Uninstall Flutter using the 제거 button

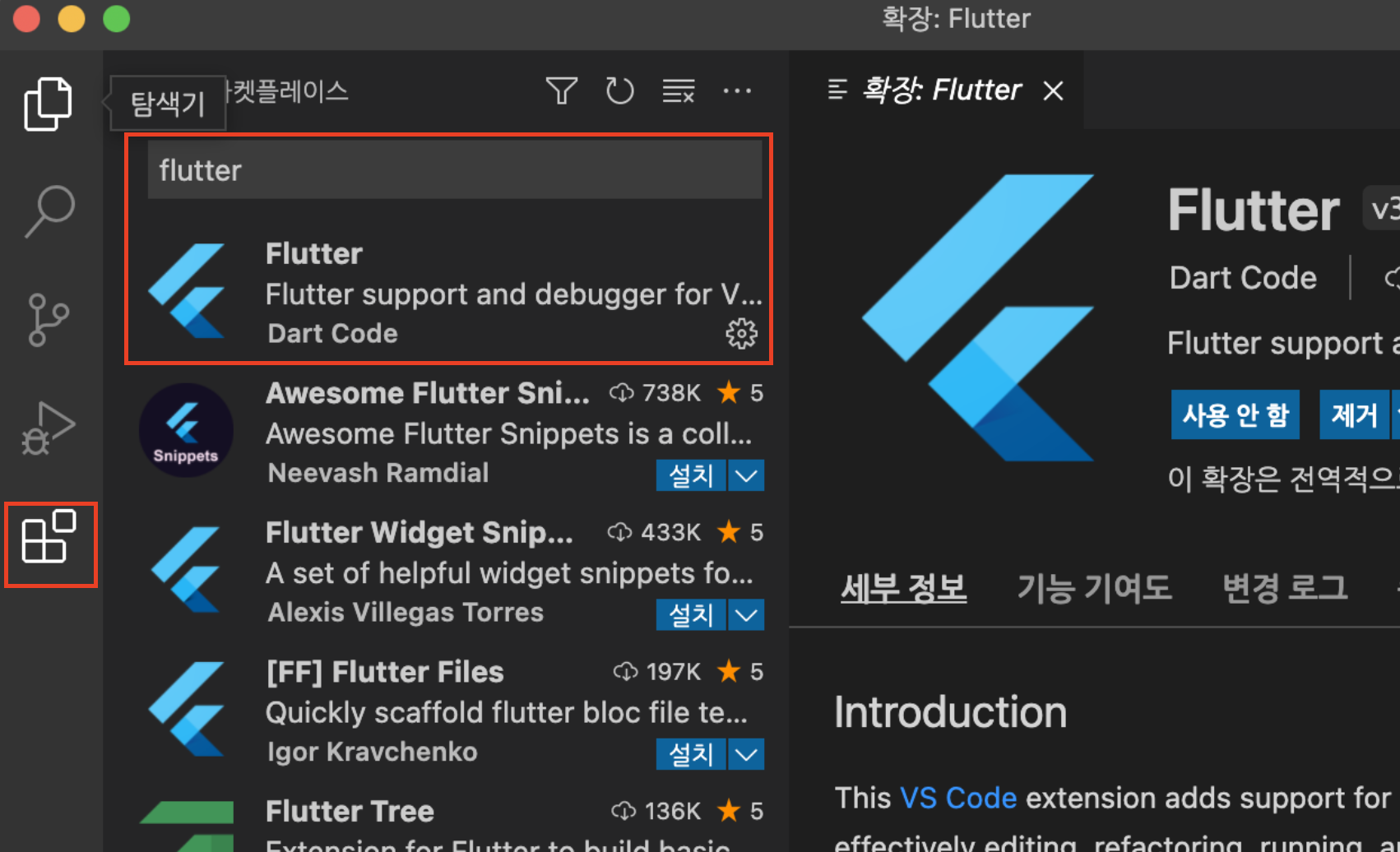coord(1354,415)
